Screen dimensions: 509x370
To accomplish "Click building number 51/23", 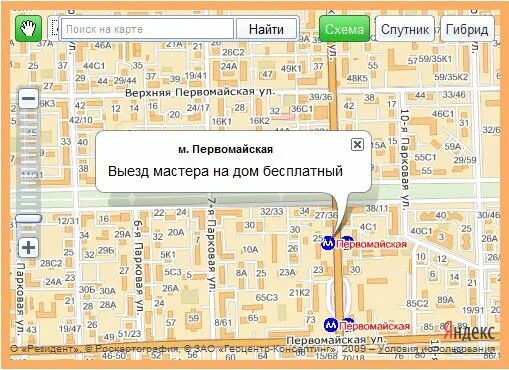I will tap(130, 333).
